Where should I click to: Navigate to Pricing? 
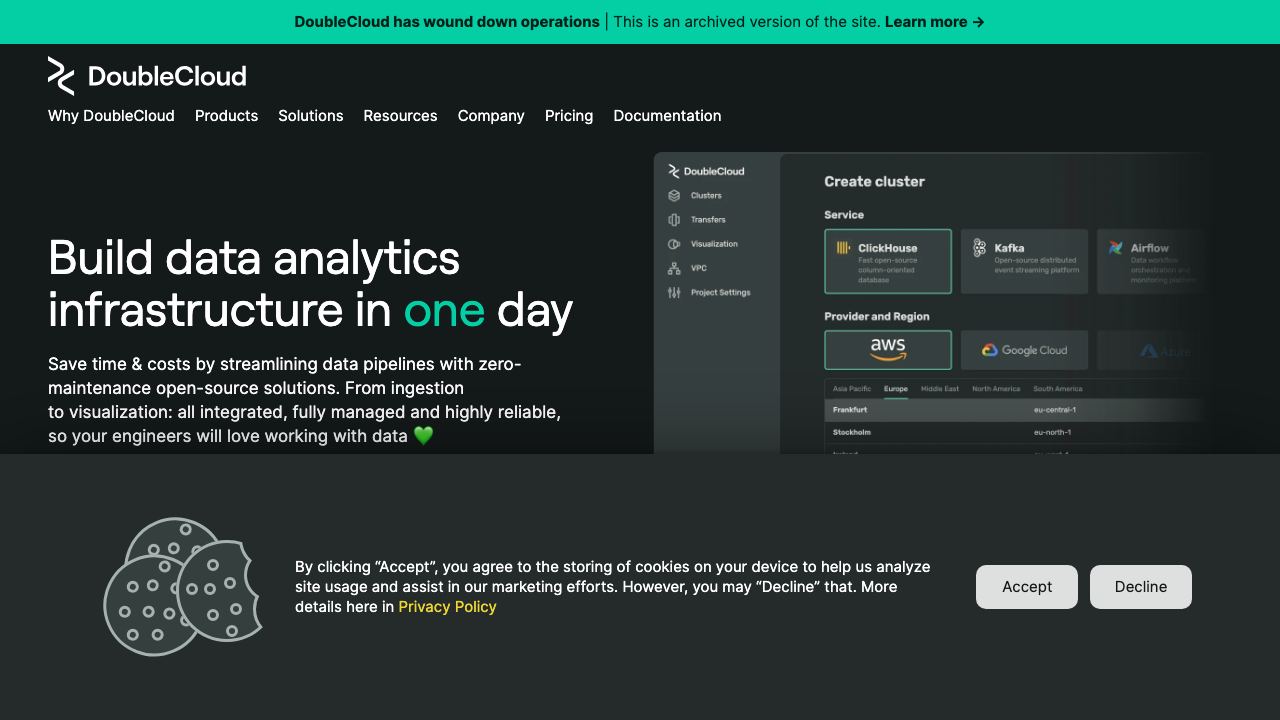pos(569,116)
